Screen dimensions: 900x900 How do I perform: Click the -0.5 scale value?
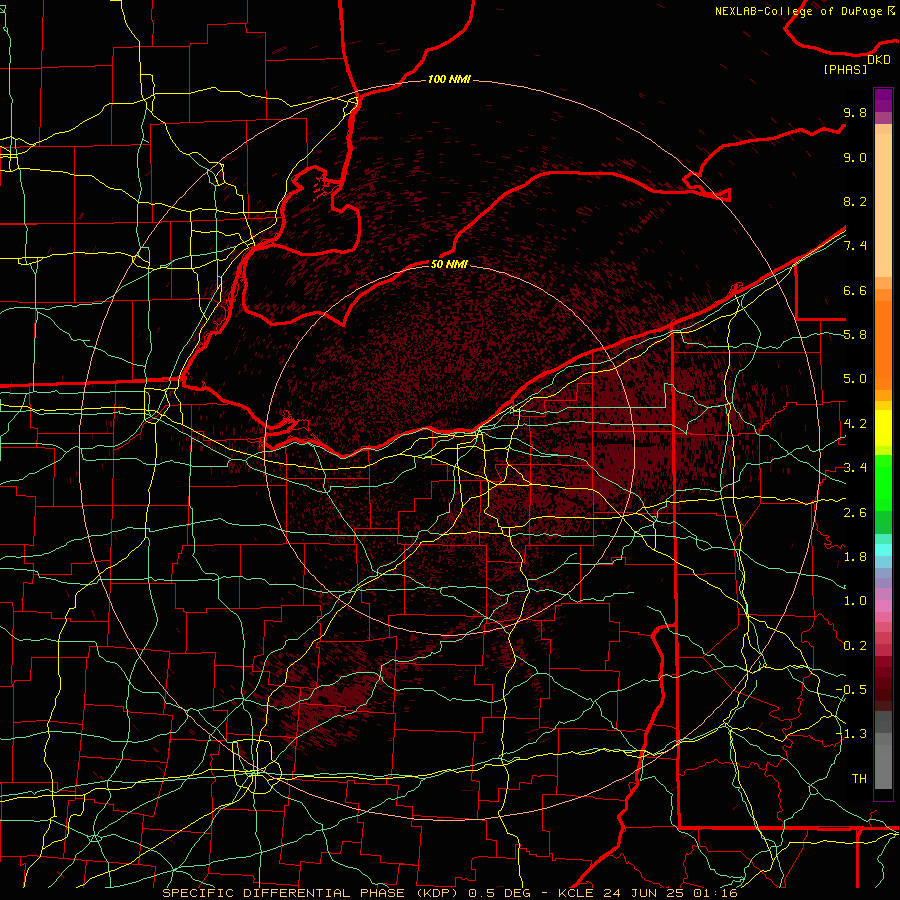(x=851, y=690)
